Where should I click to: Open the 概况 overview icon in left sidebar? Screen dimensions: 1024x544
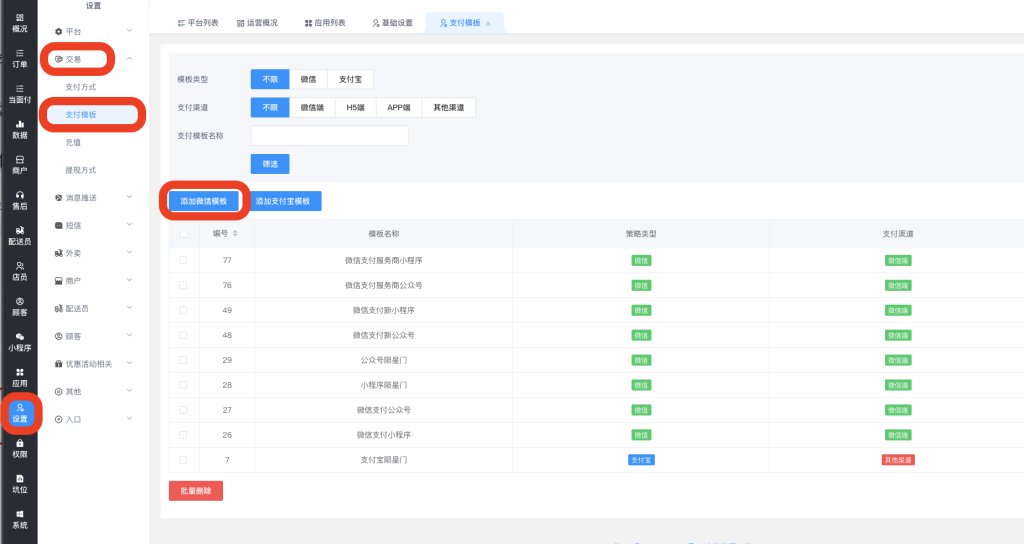[19, 23]
